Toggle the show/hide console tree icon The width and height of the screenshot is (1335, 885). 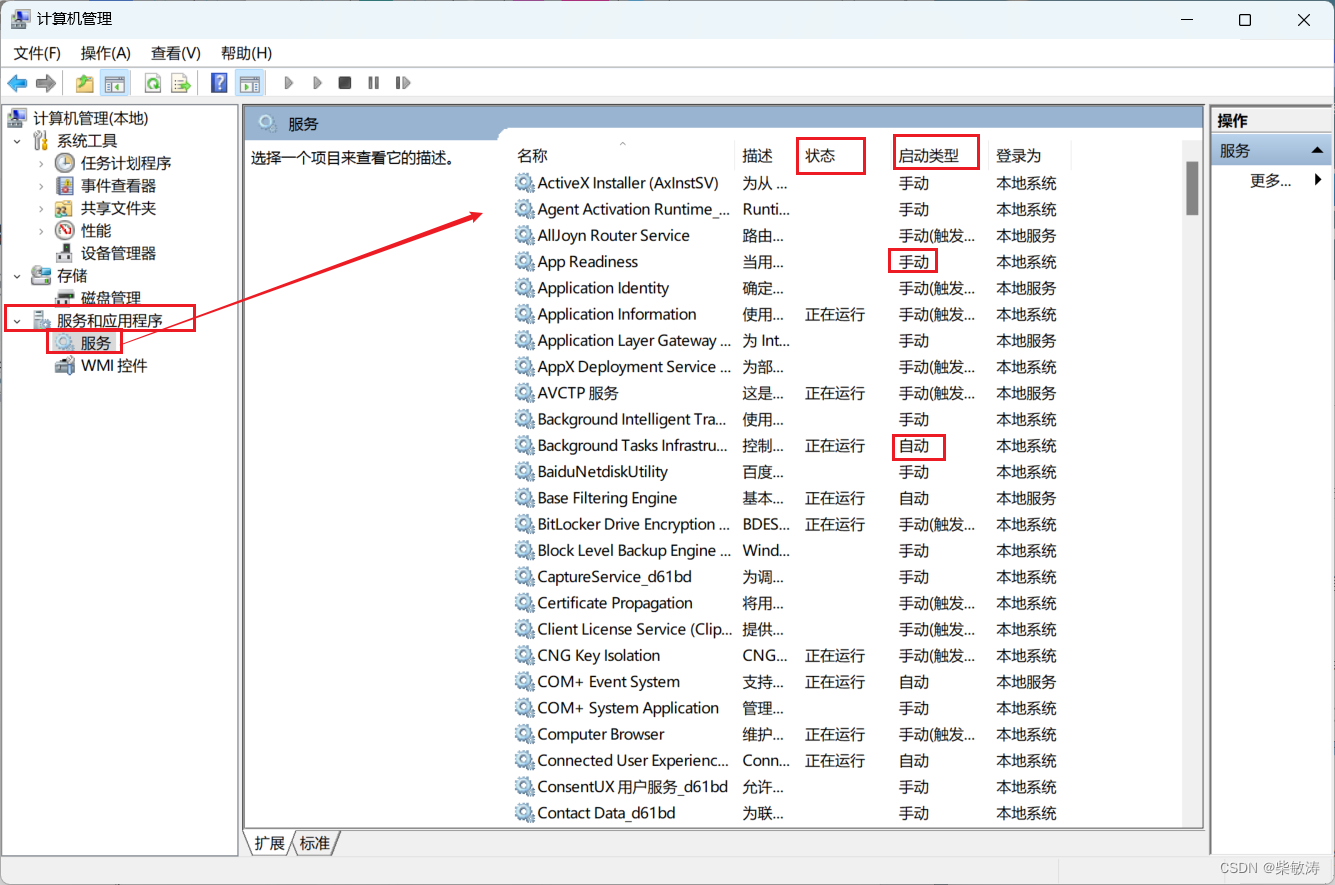pos(116,82)
